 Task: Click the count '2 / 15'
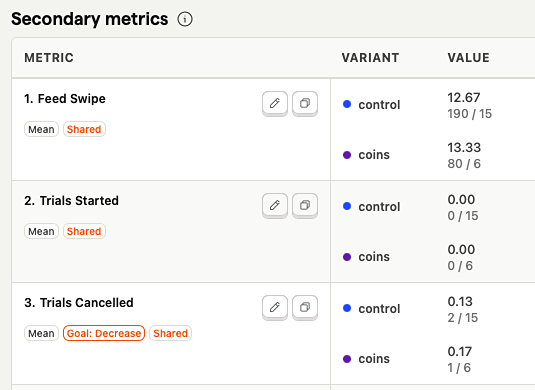[463, 318]
